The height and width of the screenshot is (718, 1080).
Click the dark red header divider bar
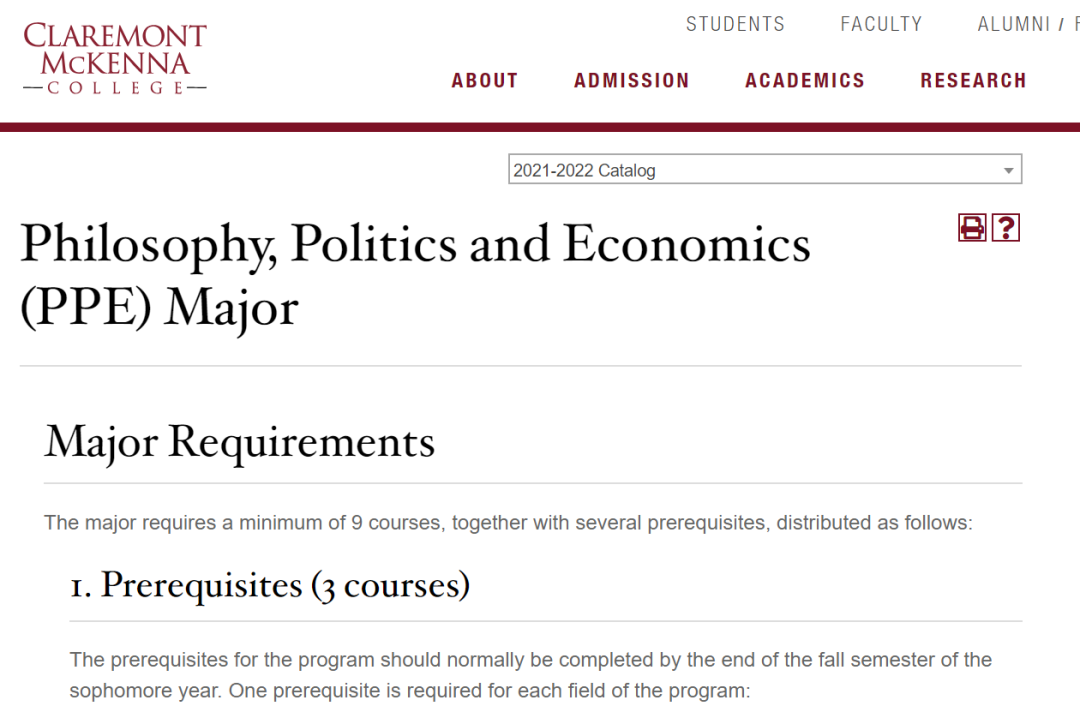click(x=540, y=127)
